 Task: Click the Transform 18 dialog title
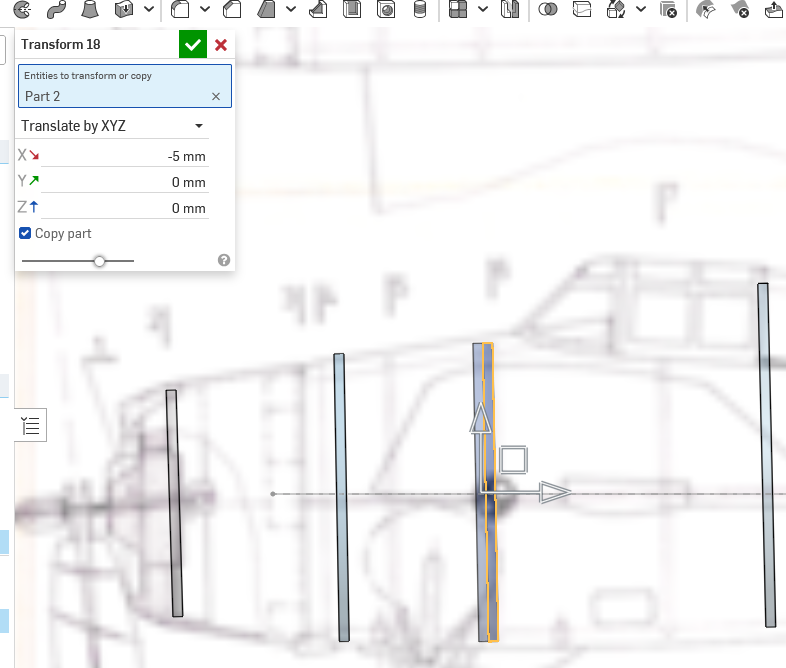[61, 45]
